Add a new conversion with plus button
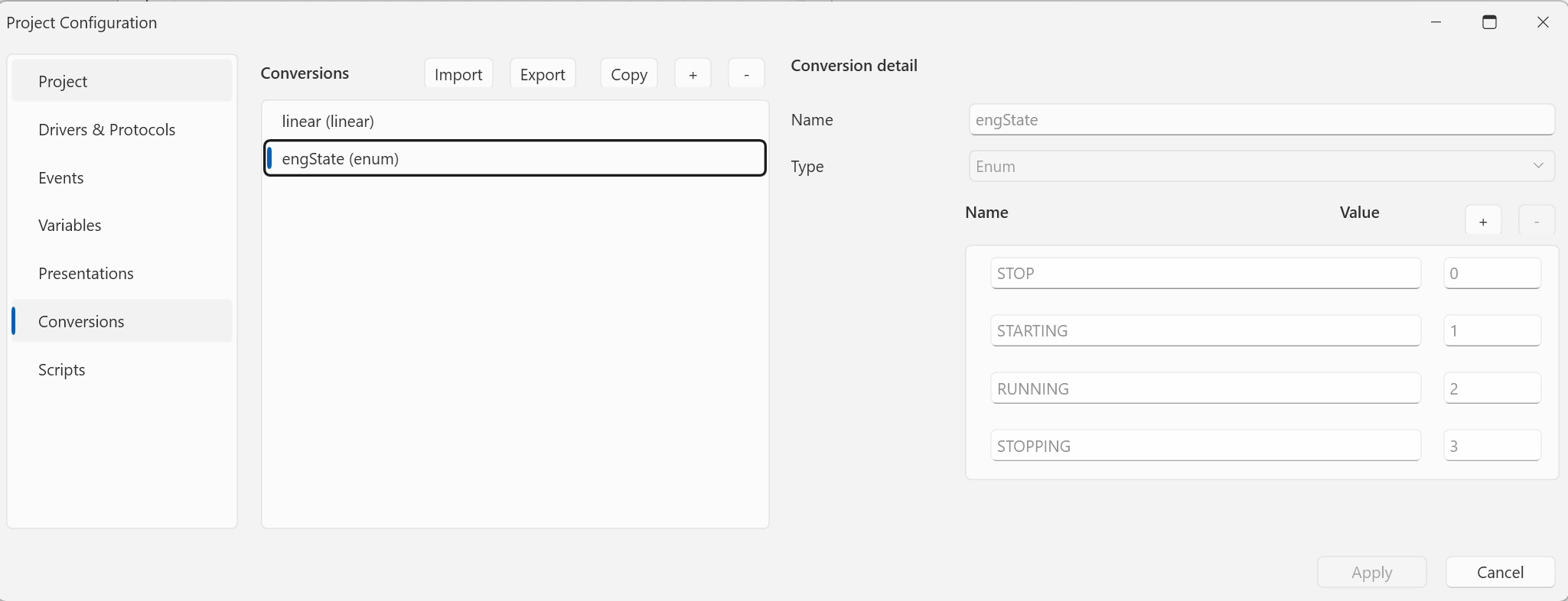 click(693, 74)
